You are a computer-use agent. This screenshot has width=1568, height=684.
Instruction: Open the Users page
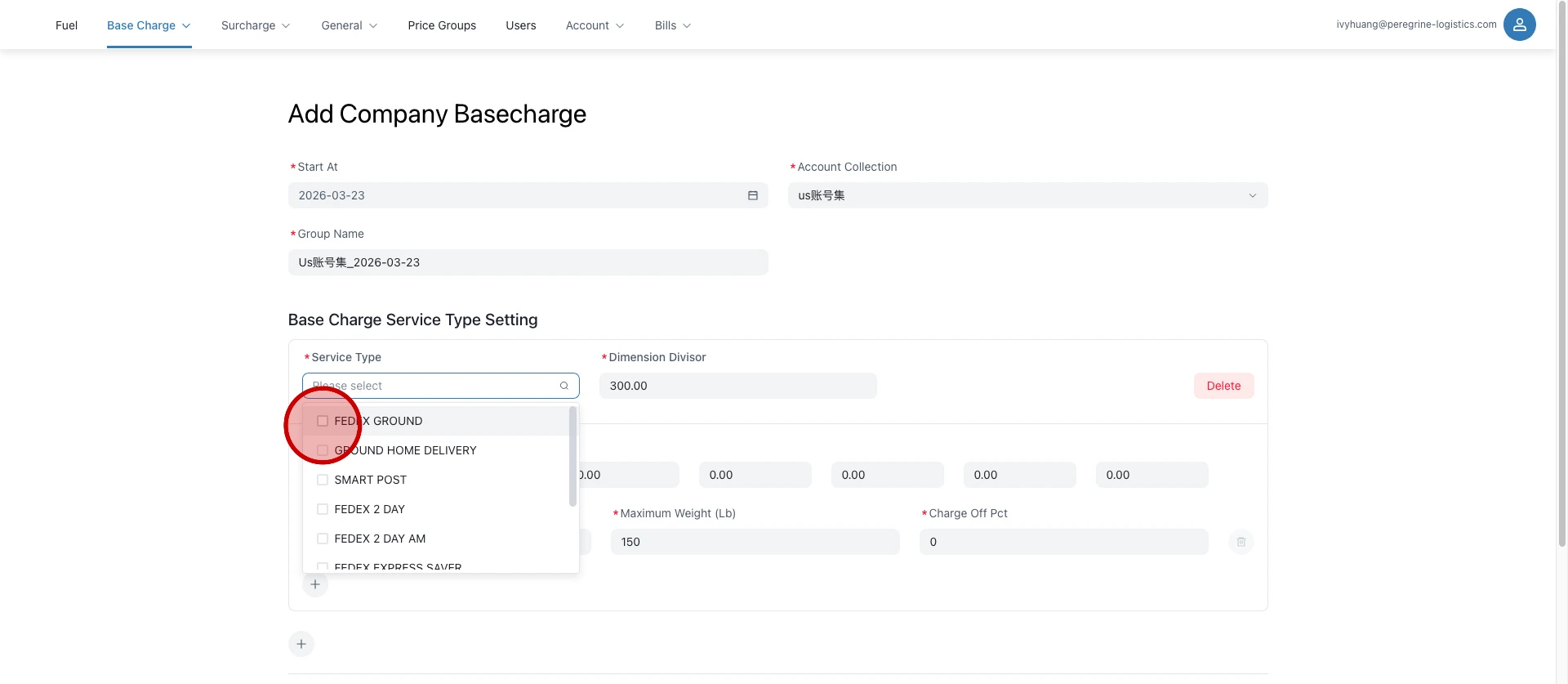(x=520, y=25)
